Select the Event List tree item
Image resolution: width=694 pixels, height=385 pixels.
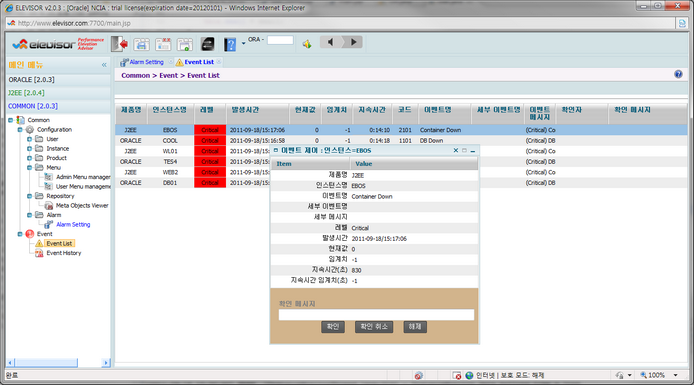59,243
